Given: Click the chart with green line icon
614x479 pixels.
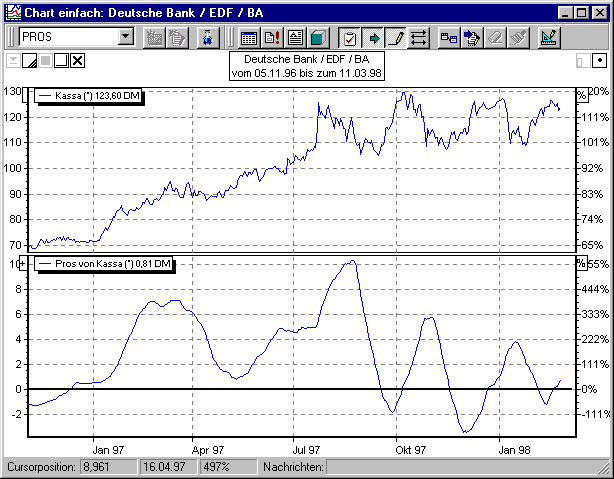Looking at the screenshot, I should [548, 39].
